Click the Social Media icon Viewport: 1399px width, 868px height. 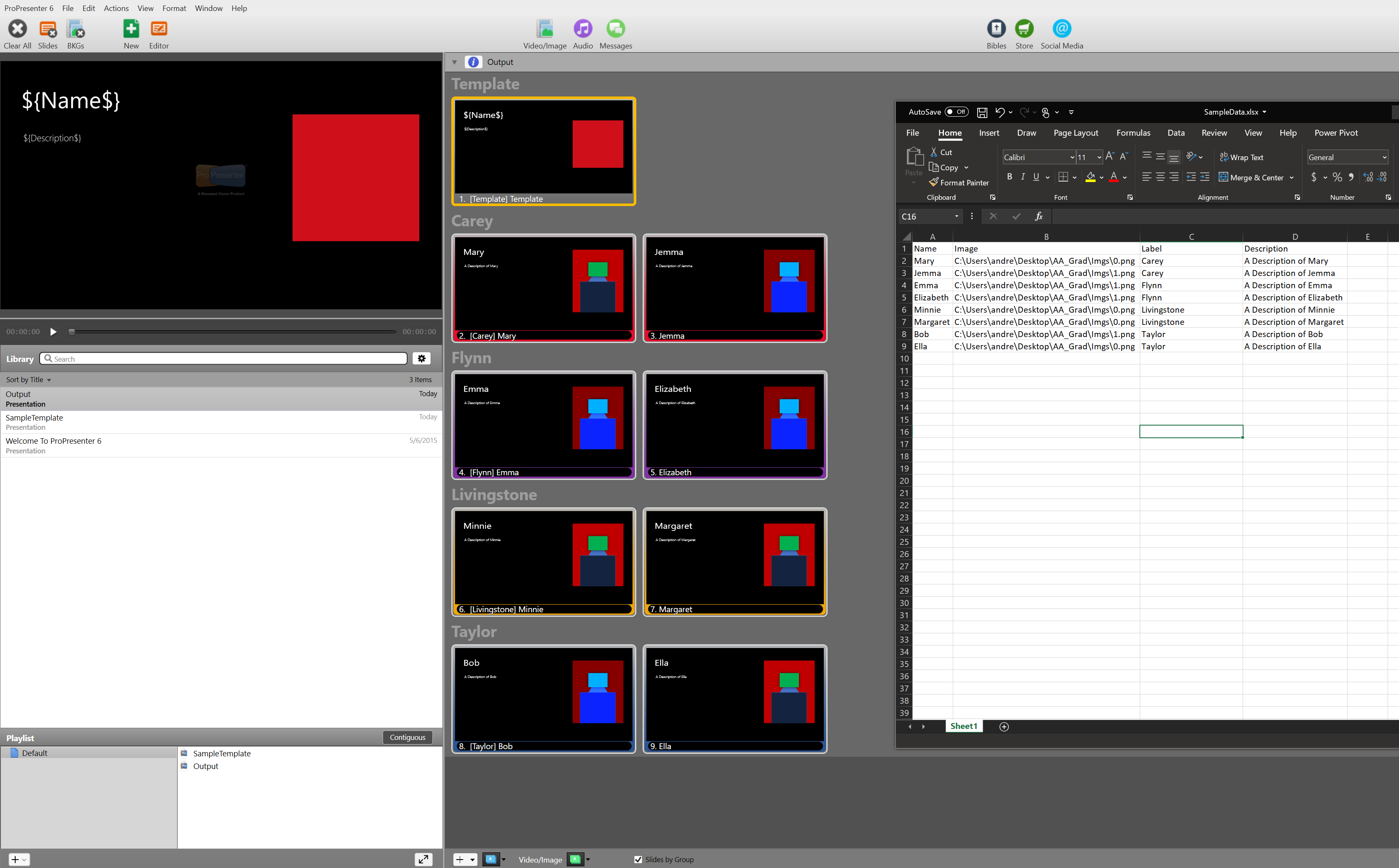(x=1061, y=29)
